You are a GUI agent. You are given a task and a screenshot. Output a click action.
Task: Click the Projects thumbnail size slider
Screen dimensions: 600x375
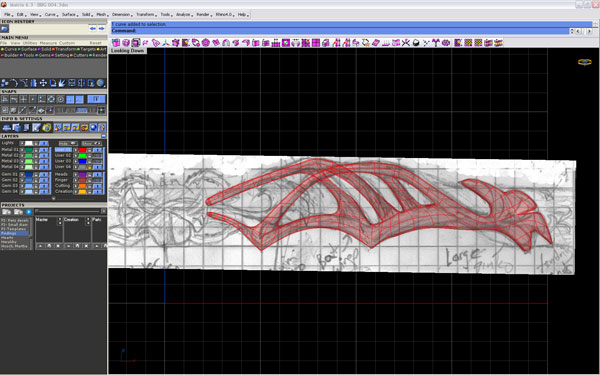68,212
